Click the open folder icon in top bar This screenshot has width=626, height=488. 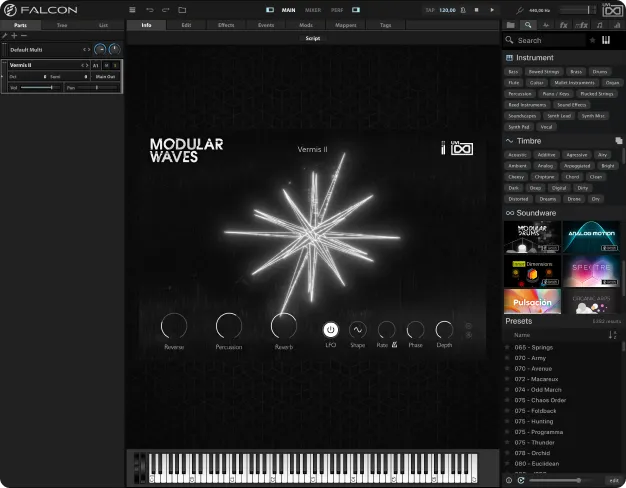click(182, 10)
